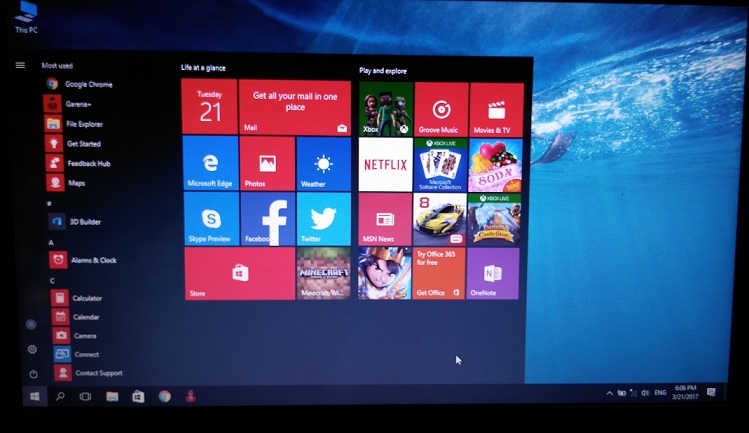Click the Play and explore group header
Screen dimensions: 749x433
coord(383,71)
